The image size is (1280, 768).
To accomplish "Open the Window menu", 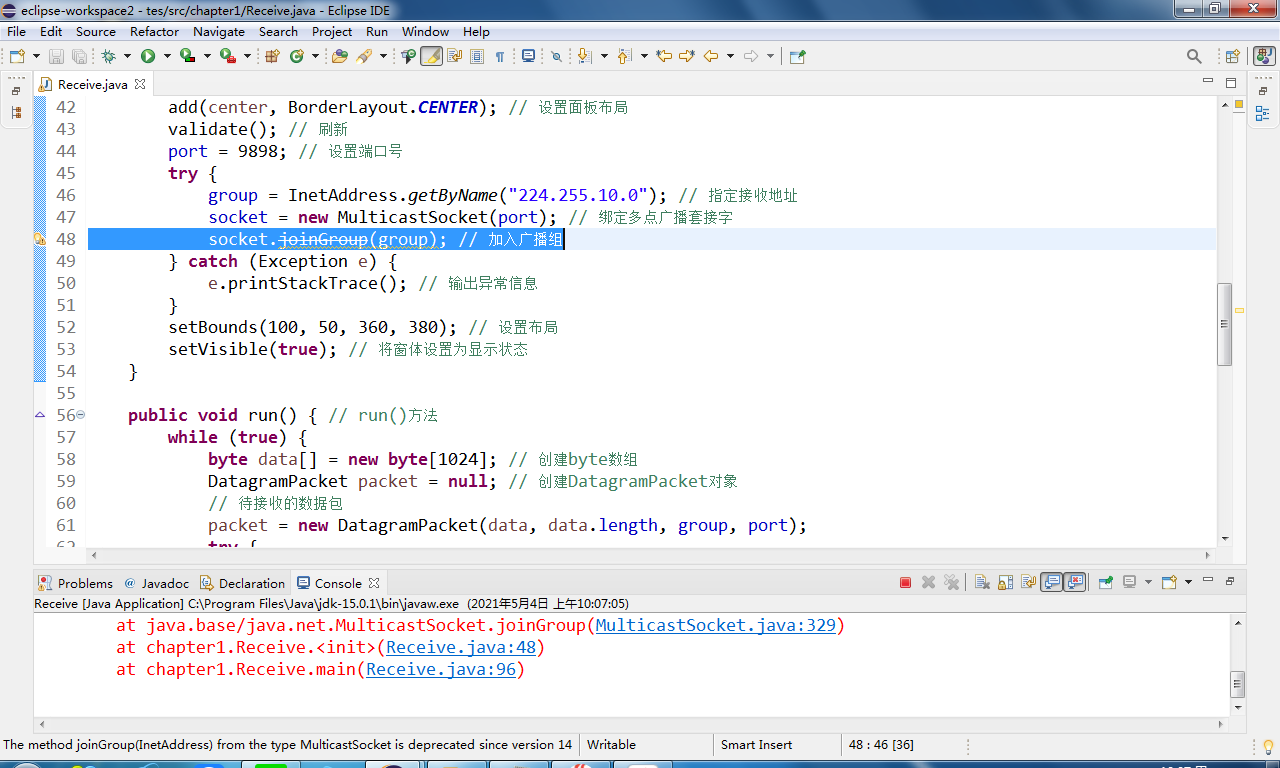I will 425,31.
